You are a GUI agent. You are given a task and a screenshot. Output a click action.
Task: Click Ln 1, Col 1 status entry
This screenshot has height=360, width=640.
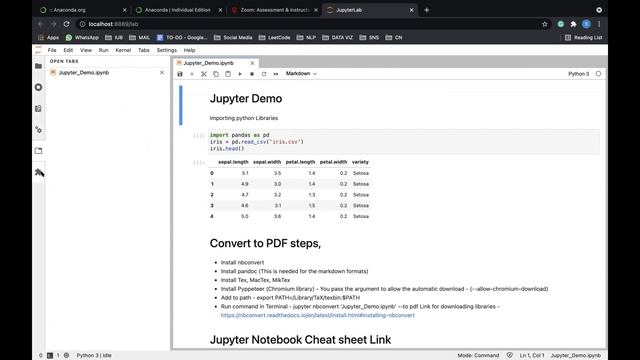(x=532, y=356)
